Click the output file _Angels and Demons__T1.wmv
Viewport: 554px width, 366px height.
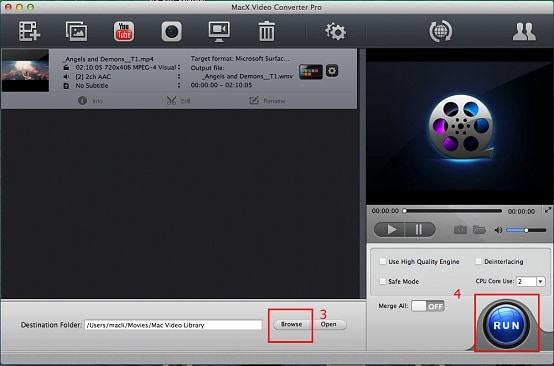[x=247, y=76]
